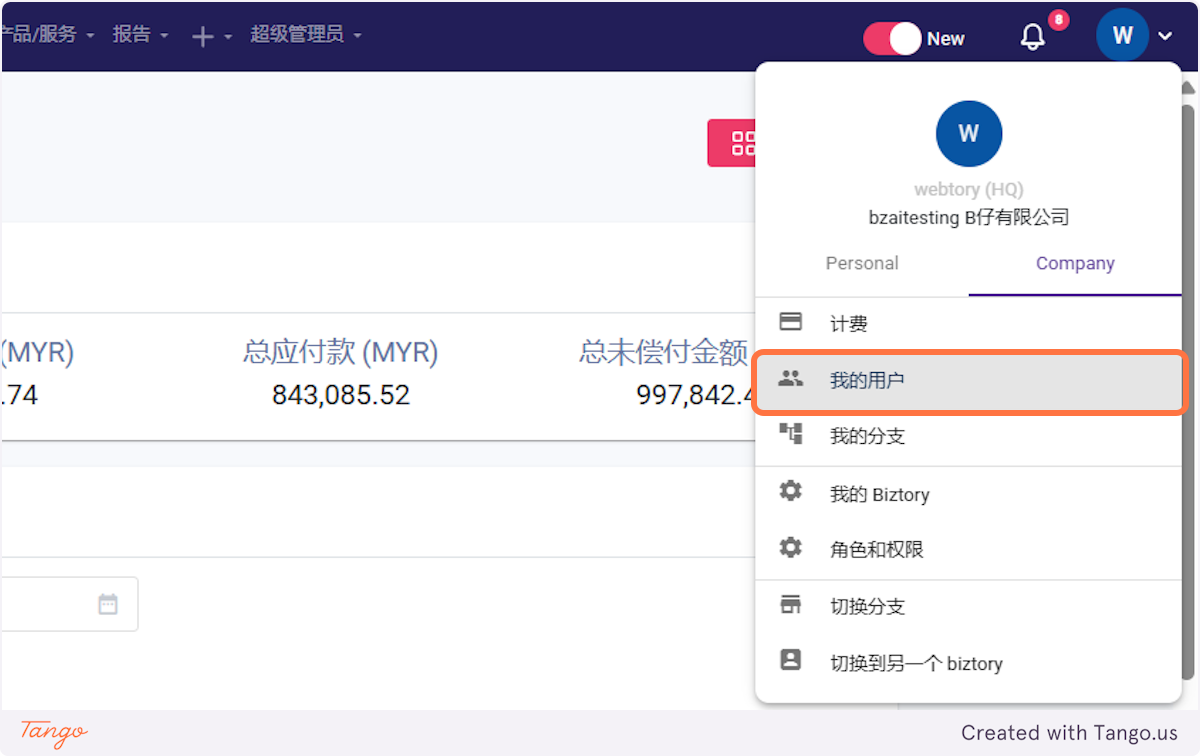
Task: Open the 超级管理员 dropdown menu
Action: click(x=305, y=34)
